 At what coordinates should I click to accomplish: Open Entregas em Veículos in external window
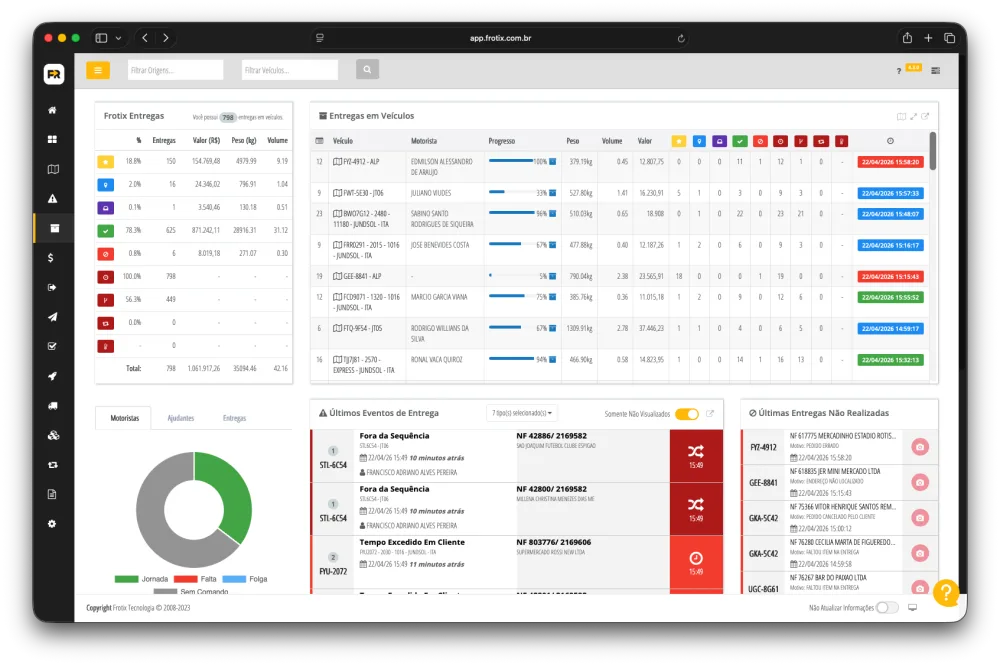925,116
